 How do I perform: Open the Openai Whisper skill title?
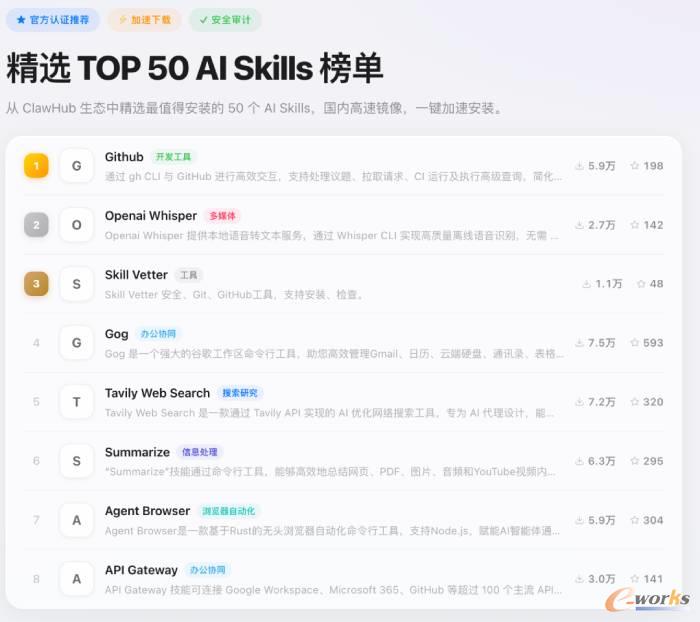click(151, 216)
